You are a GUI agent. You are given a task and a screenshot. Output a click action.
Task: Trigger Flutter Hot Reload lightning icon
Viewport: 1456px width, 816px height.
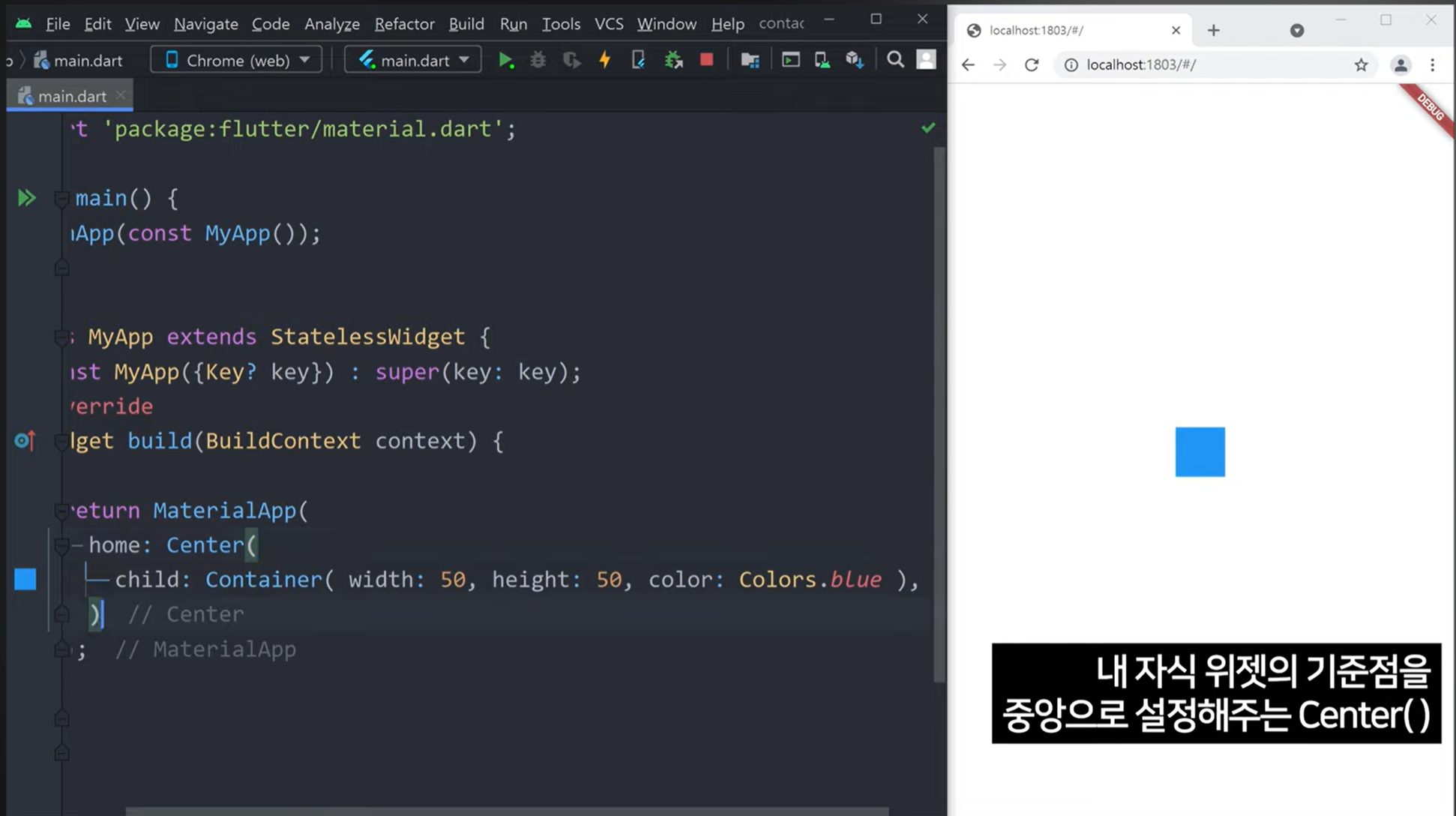pos(604,60)
